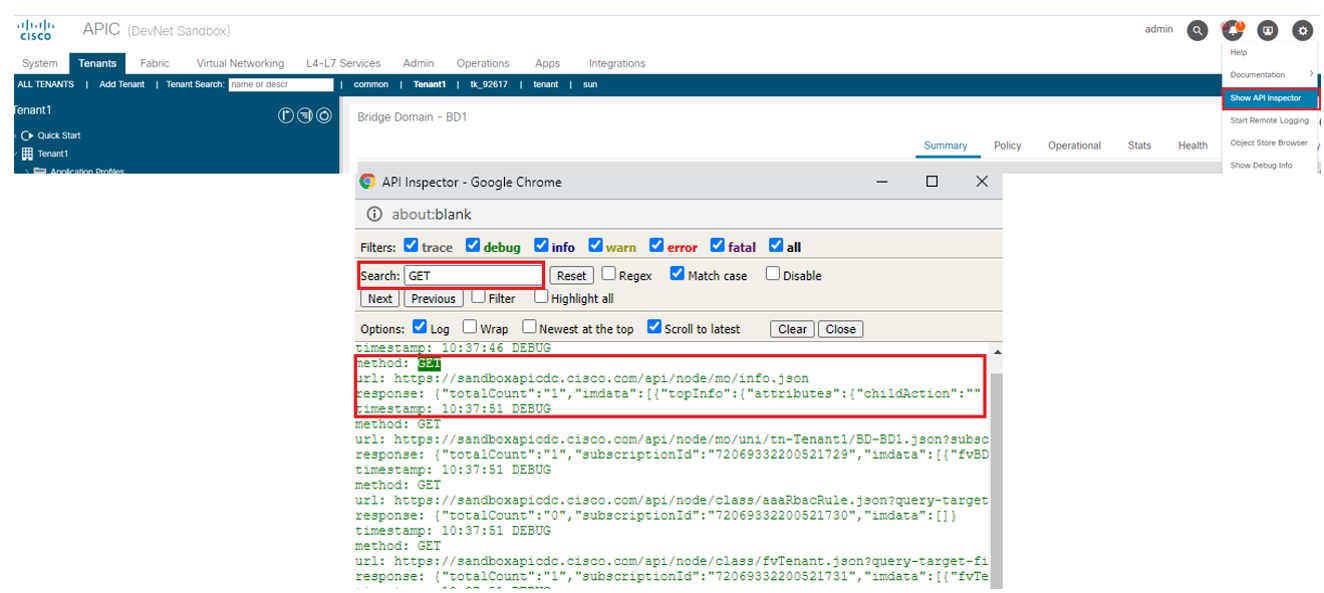Screen dimensions: 1324x593
Task: Click the first round icon beside Tenant1 title
Action: pos(286,116)
